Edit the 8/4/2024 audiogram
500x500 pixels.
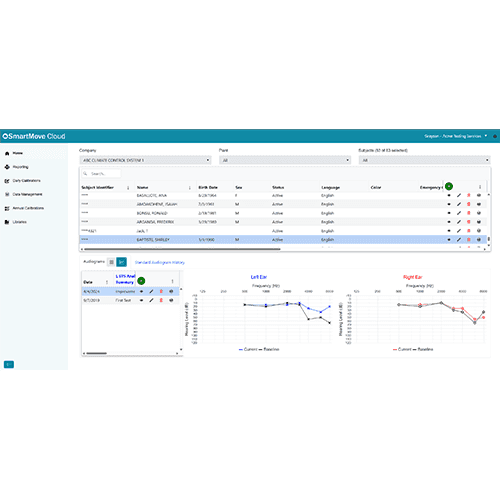(151, 292)
